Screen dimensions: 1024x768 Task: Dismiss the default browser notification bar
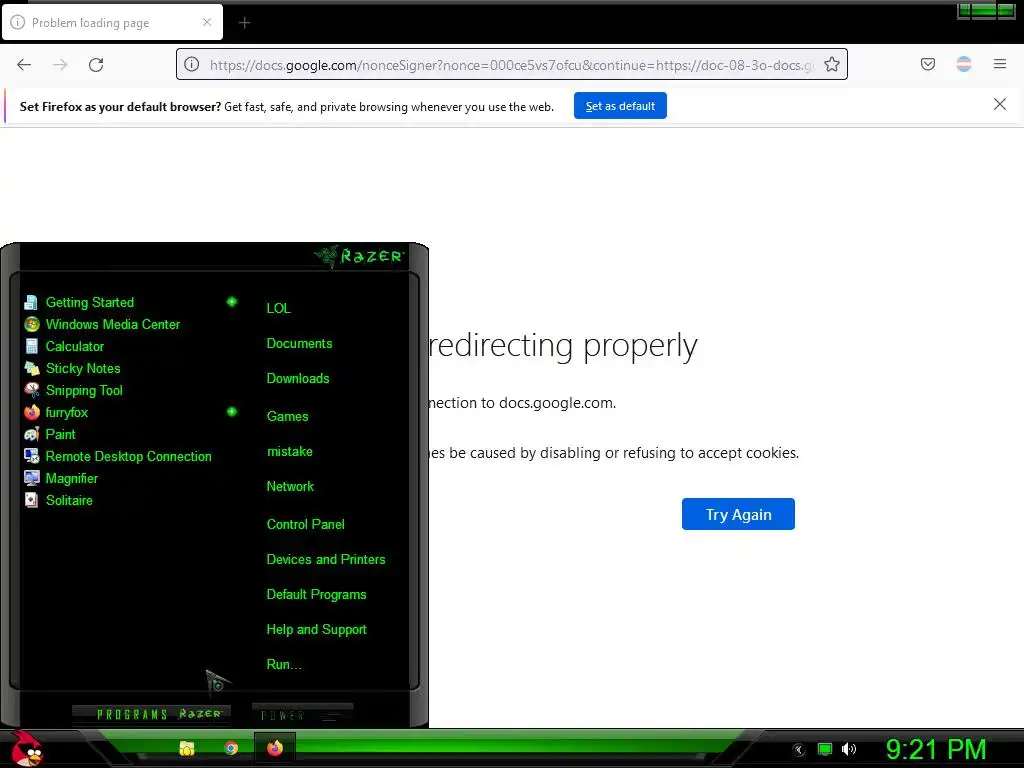coord(999,104)
